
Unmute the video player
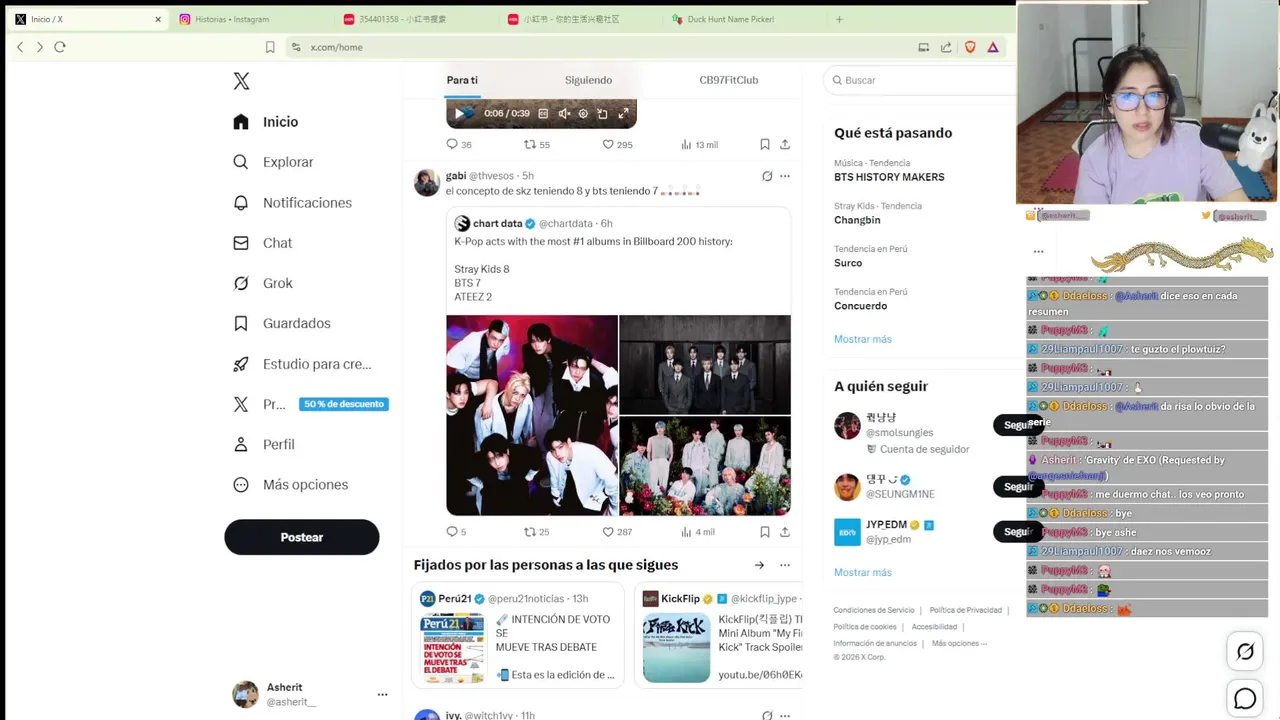564,114
